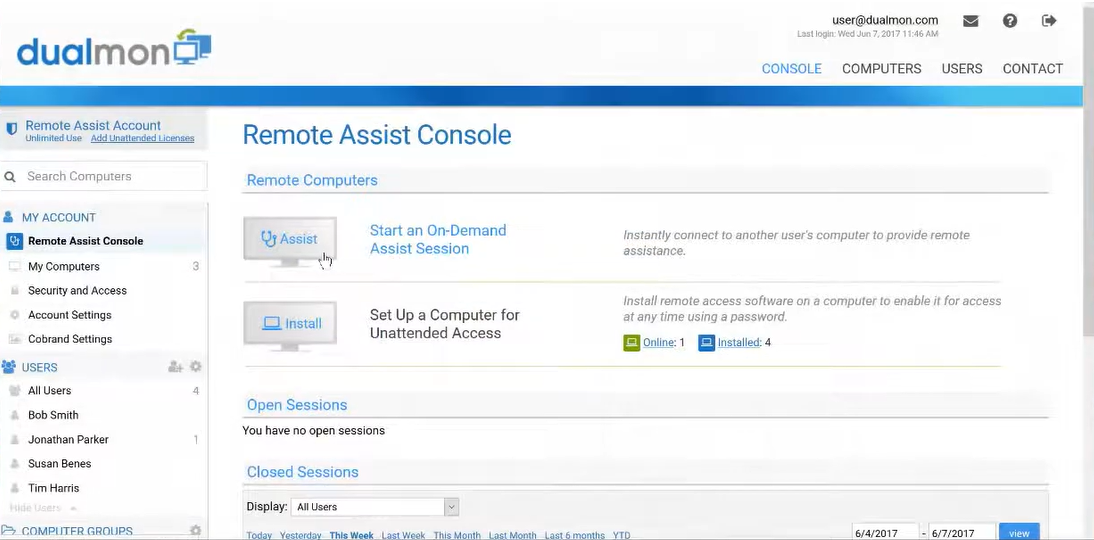
Task: Open the help question mark icon
Action: [1010, 21]
